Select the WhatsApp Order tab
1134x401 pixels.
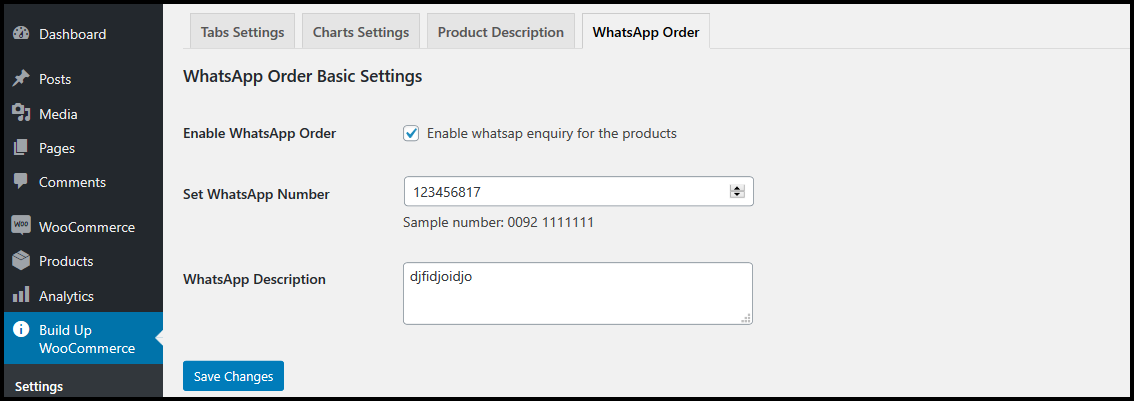[x=645, y=32]
